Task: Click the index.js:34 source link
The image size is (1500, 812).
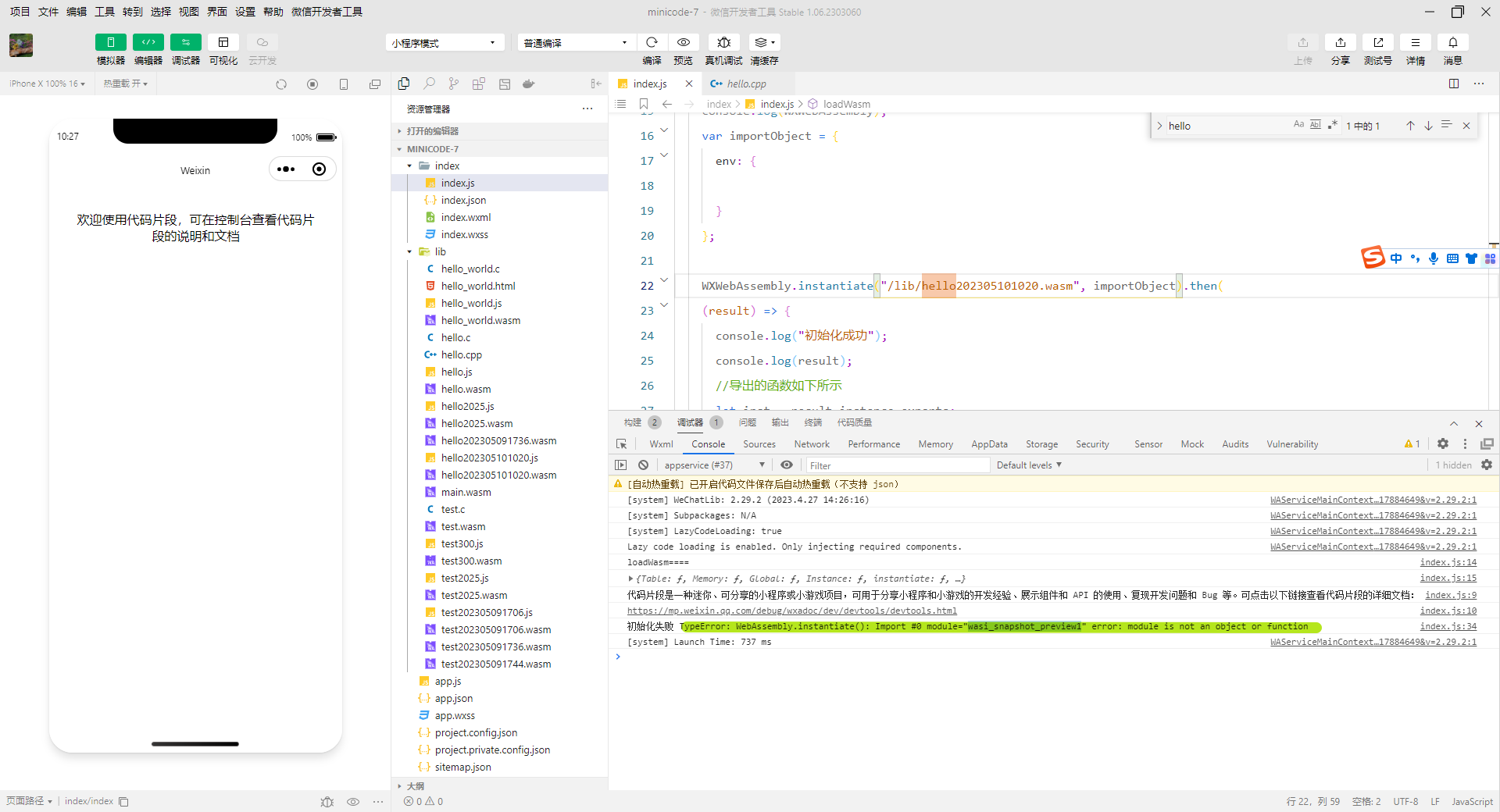Action: click(1448, 626)
